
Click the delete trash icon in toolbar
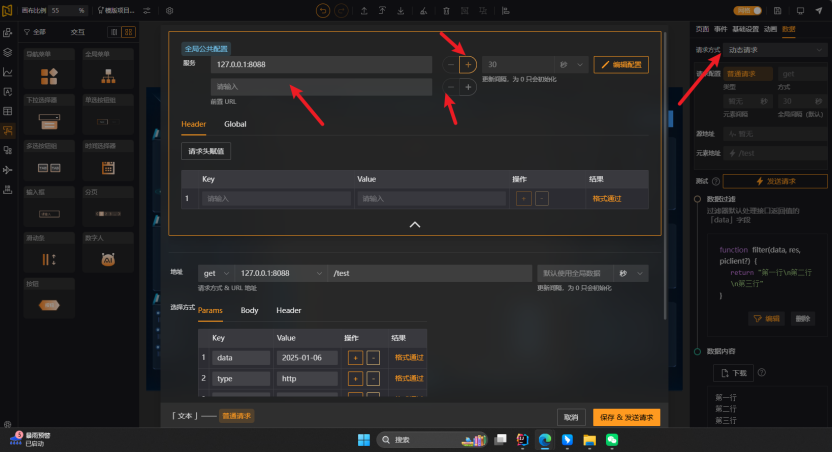[446, 11]
